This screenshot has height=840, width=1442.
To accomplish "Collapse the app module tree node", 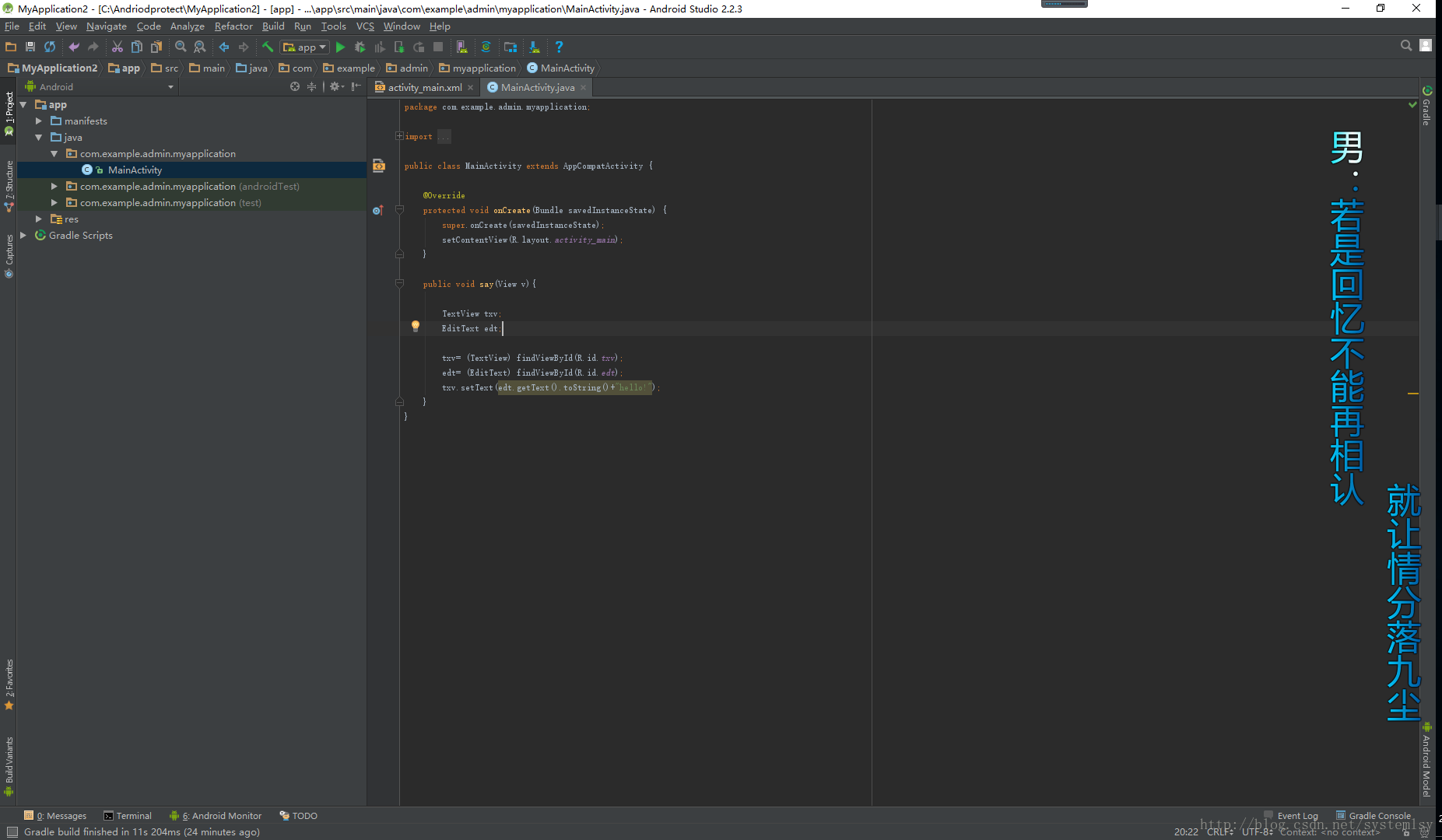I will click(23, 104).
